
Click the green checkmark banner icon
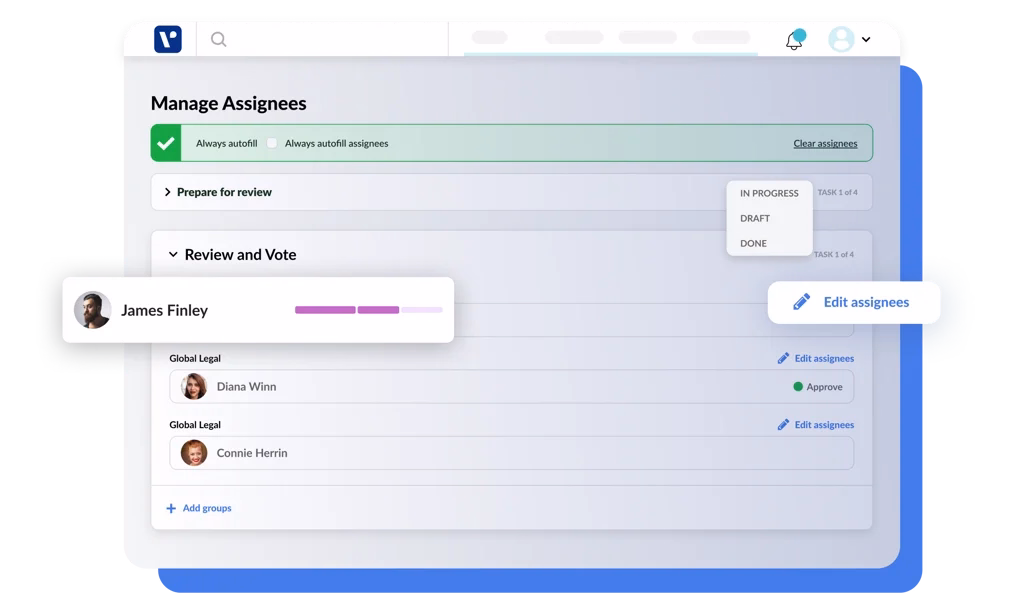166,143
